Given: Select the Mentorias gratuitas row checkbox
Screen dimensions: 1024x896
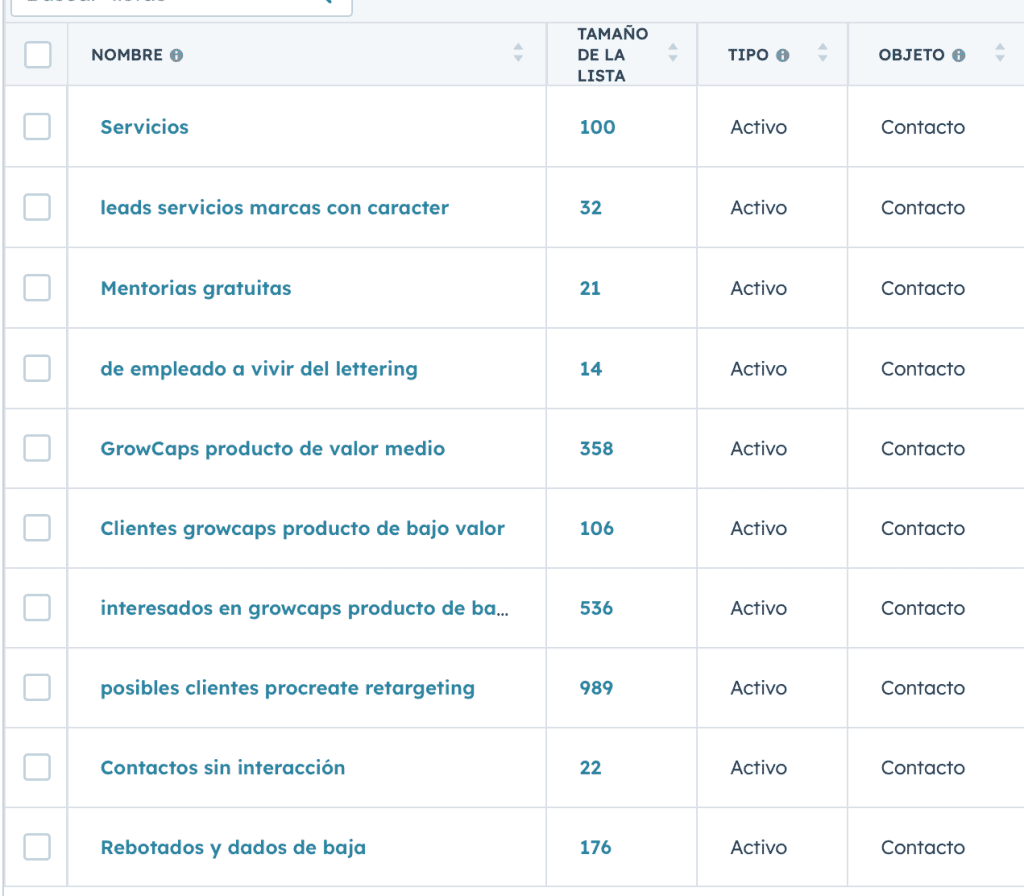Looking at the screenshot, I should [x=37, y=288].
